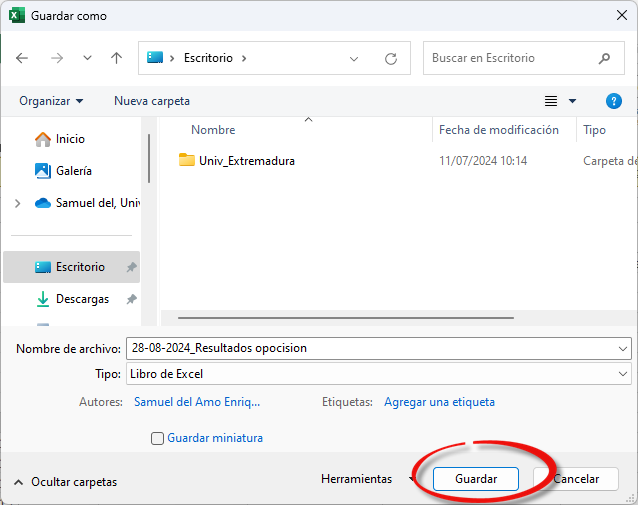
Task: Expand the file name history dropdown
Action: 623,349
